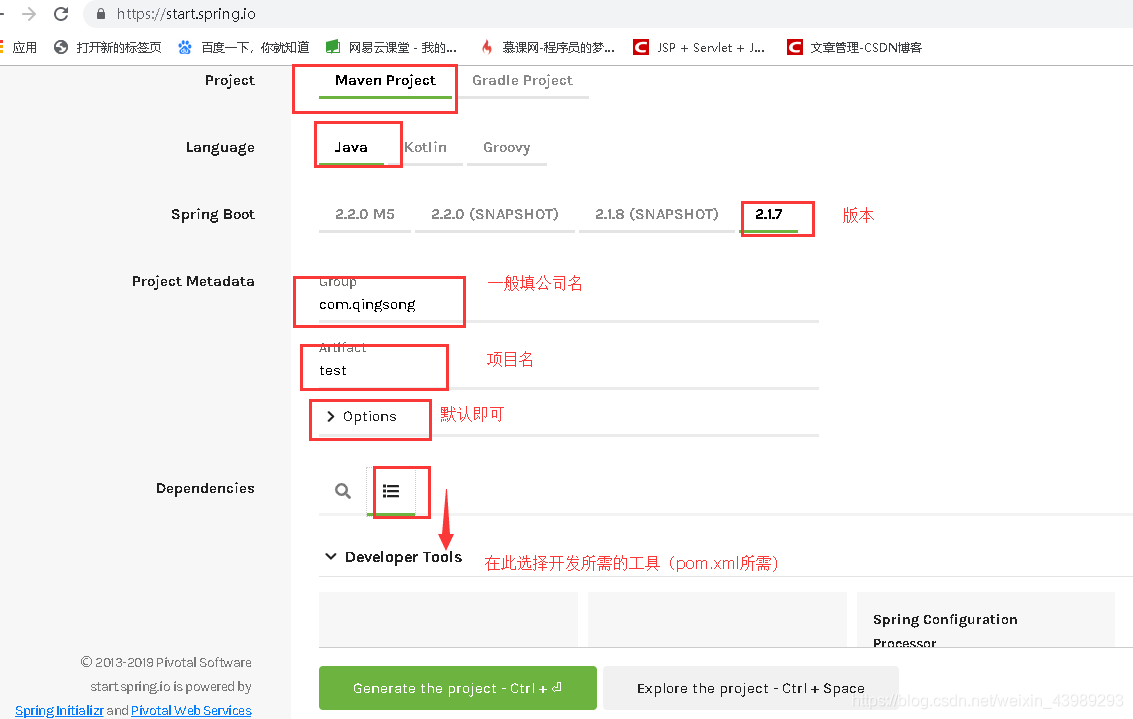Choose Groovy language

[507, 147]
